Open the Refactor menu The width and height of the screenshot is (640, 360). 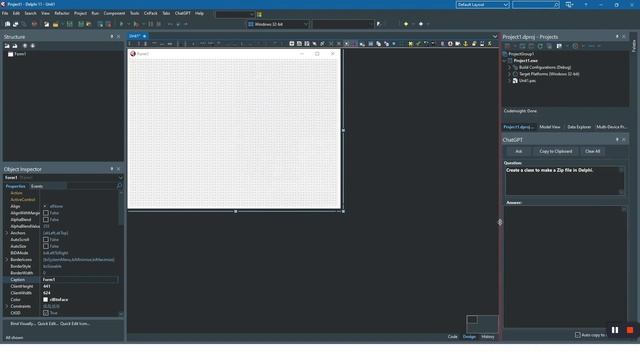(x=62, y=13)
